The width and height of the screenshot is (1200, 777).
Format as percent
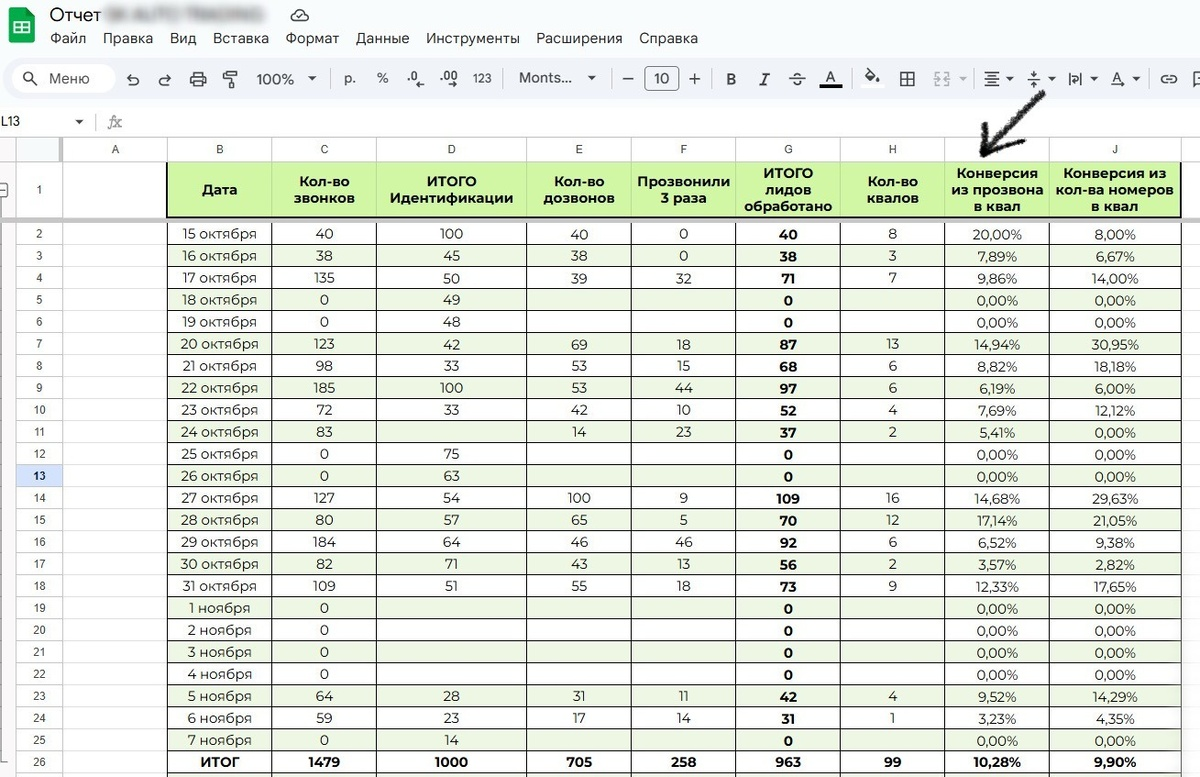[382, 78]
